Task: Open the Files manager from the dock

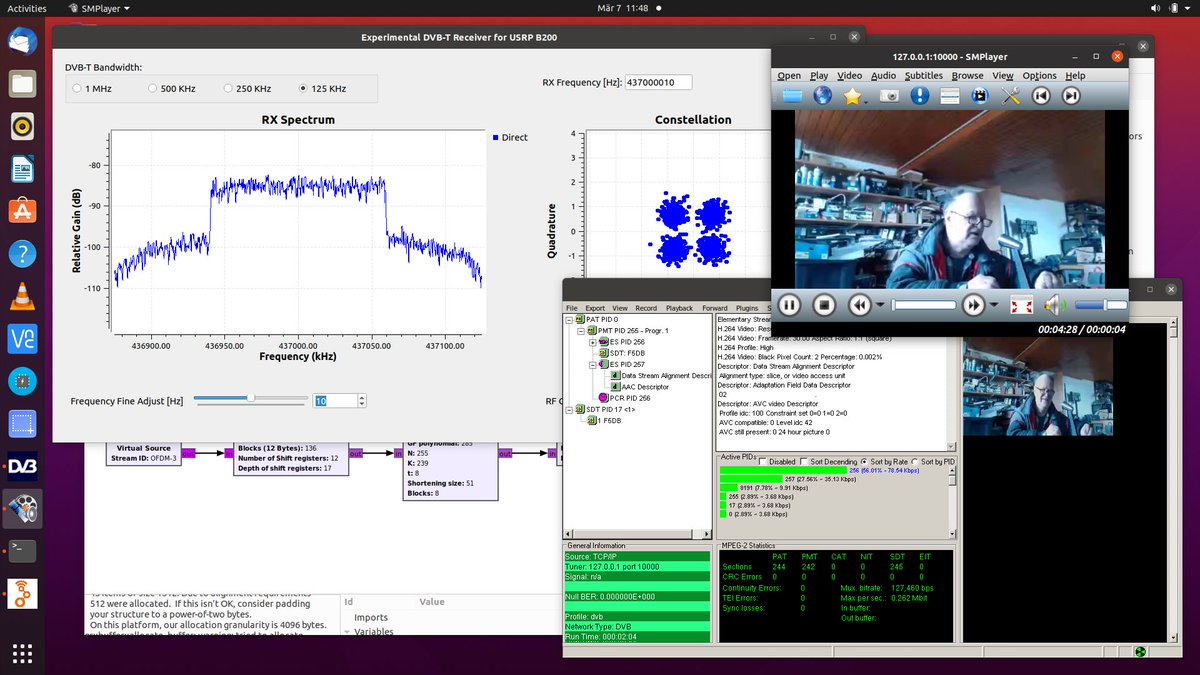Action: click(22, 84)
